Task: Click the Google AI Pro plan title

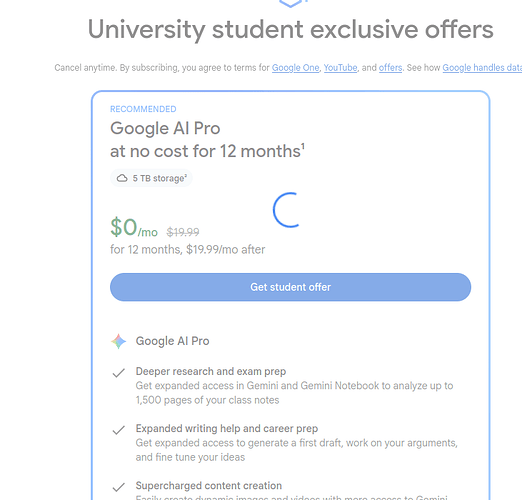Action: tap(165, 128)
